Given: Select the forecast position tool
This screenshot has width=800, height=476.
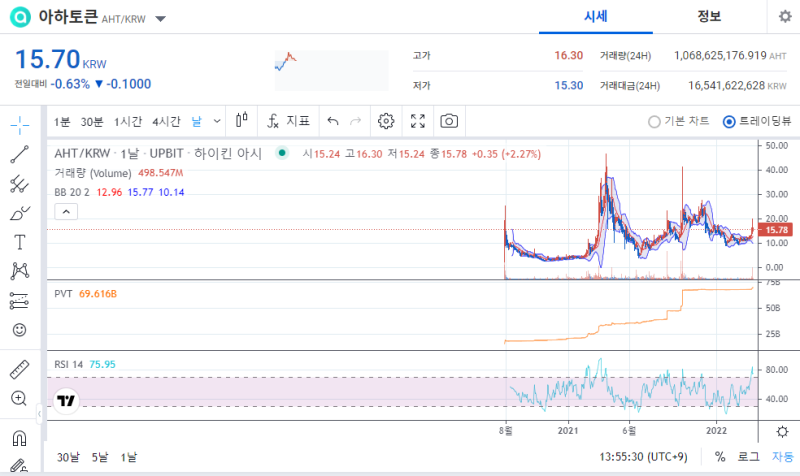Looking at the screenshot, I should pyautogui.click(x=19, y=300).
